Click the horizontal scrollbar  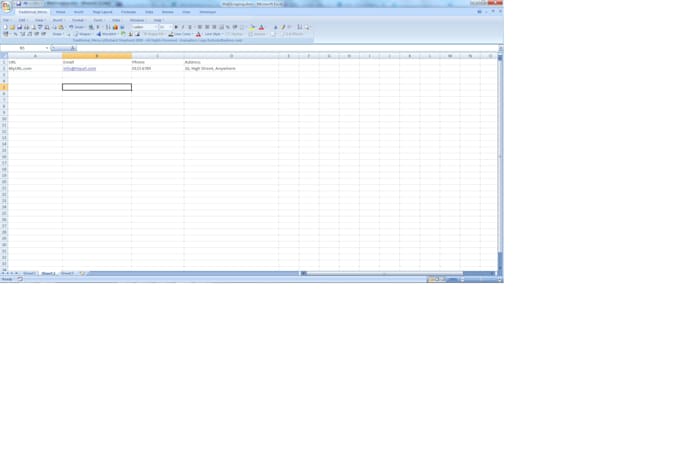tap(399, 274)
